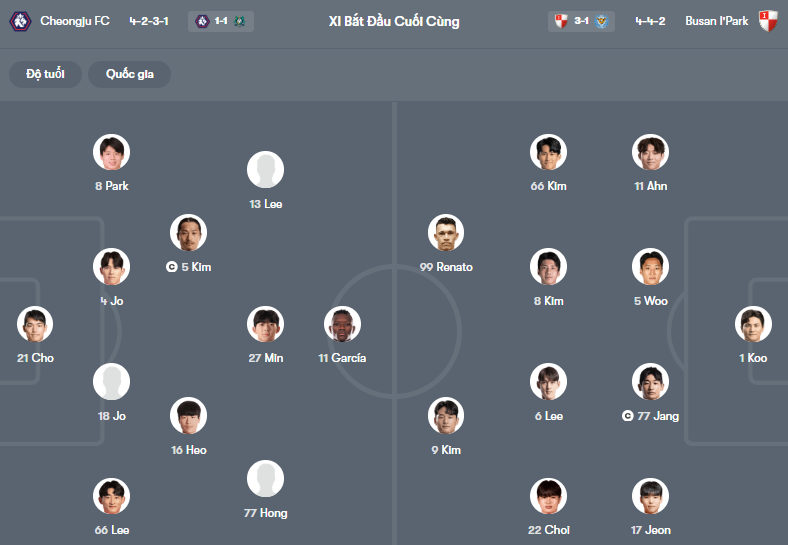Click the Busan I'Park team name
The width and height of the screenshot is (788, 545).
tap(717, 20)
